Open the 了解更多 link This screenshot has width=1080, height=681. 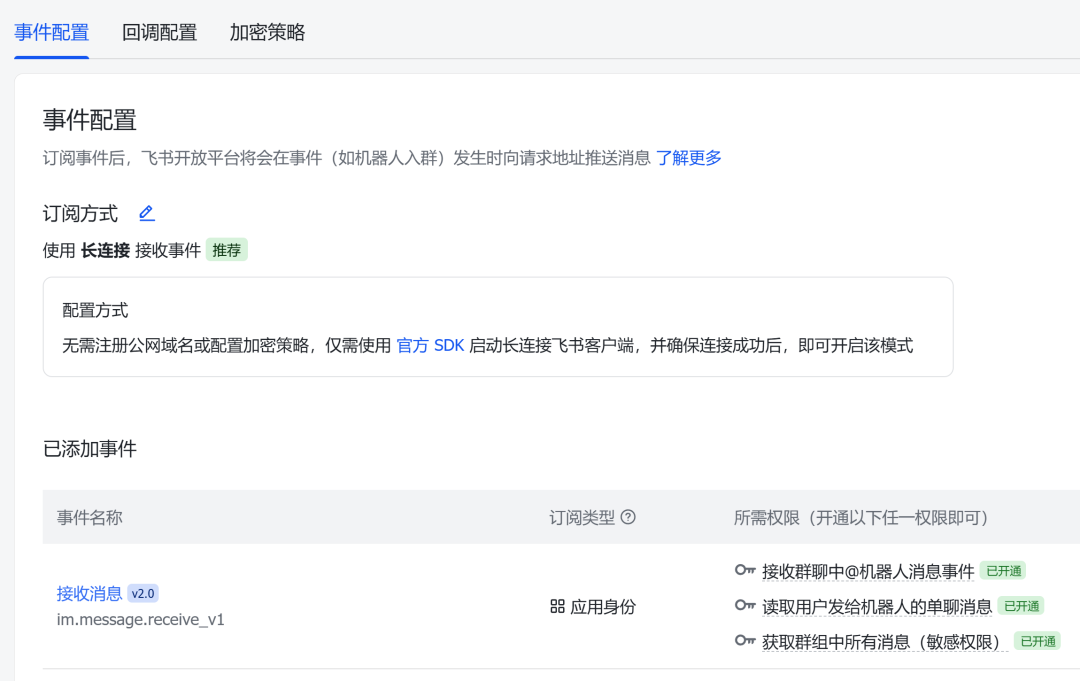pyautogui.click(x=688, y=157)
